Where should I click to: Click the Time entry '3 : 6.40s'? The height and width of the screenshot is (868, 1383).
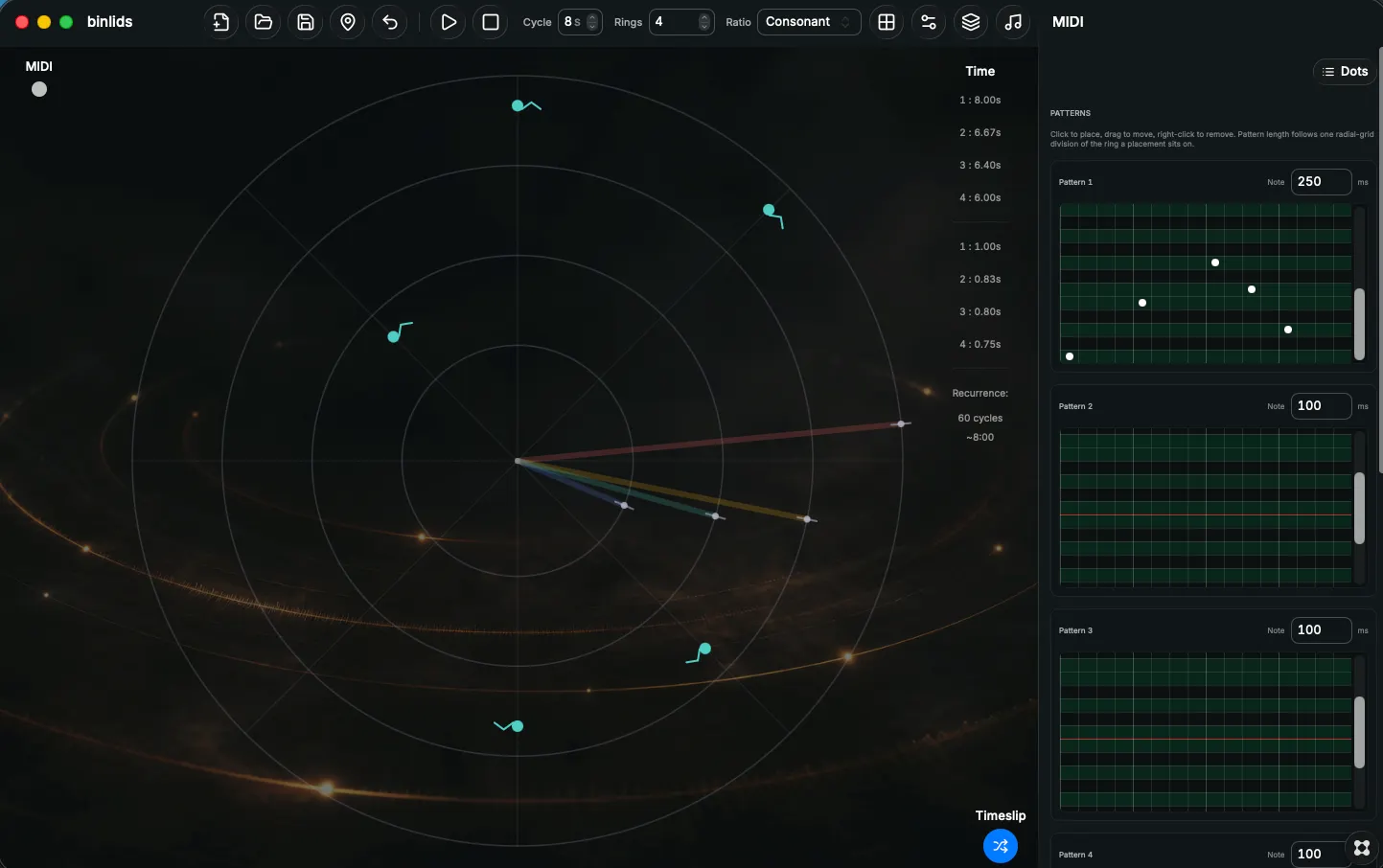980,166
